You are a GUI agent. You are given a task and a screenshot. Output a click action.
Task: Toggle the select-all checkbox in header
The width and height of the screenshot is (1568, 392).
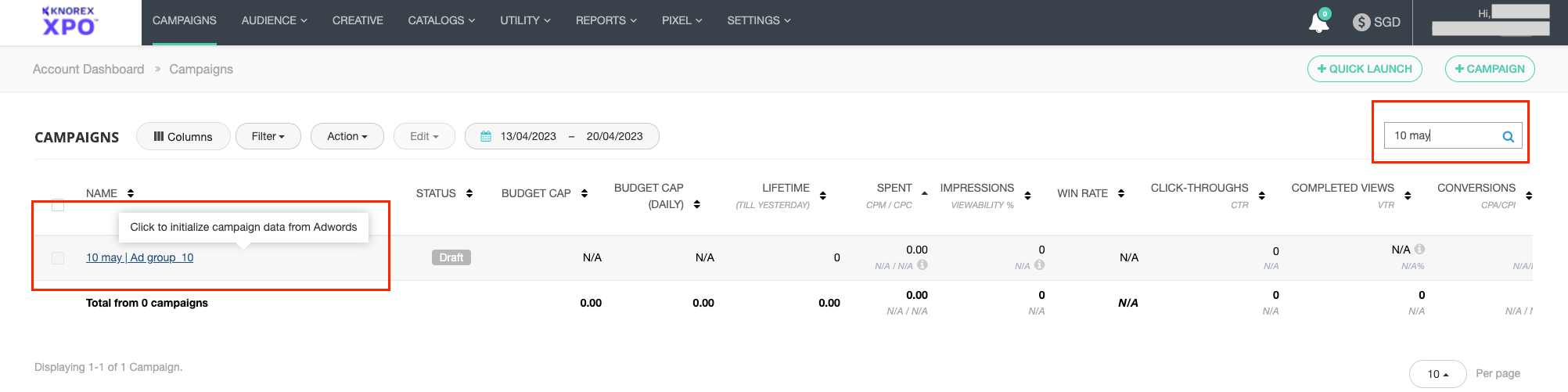point(58,205)
